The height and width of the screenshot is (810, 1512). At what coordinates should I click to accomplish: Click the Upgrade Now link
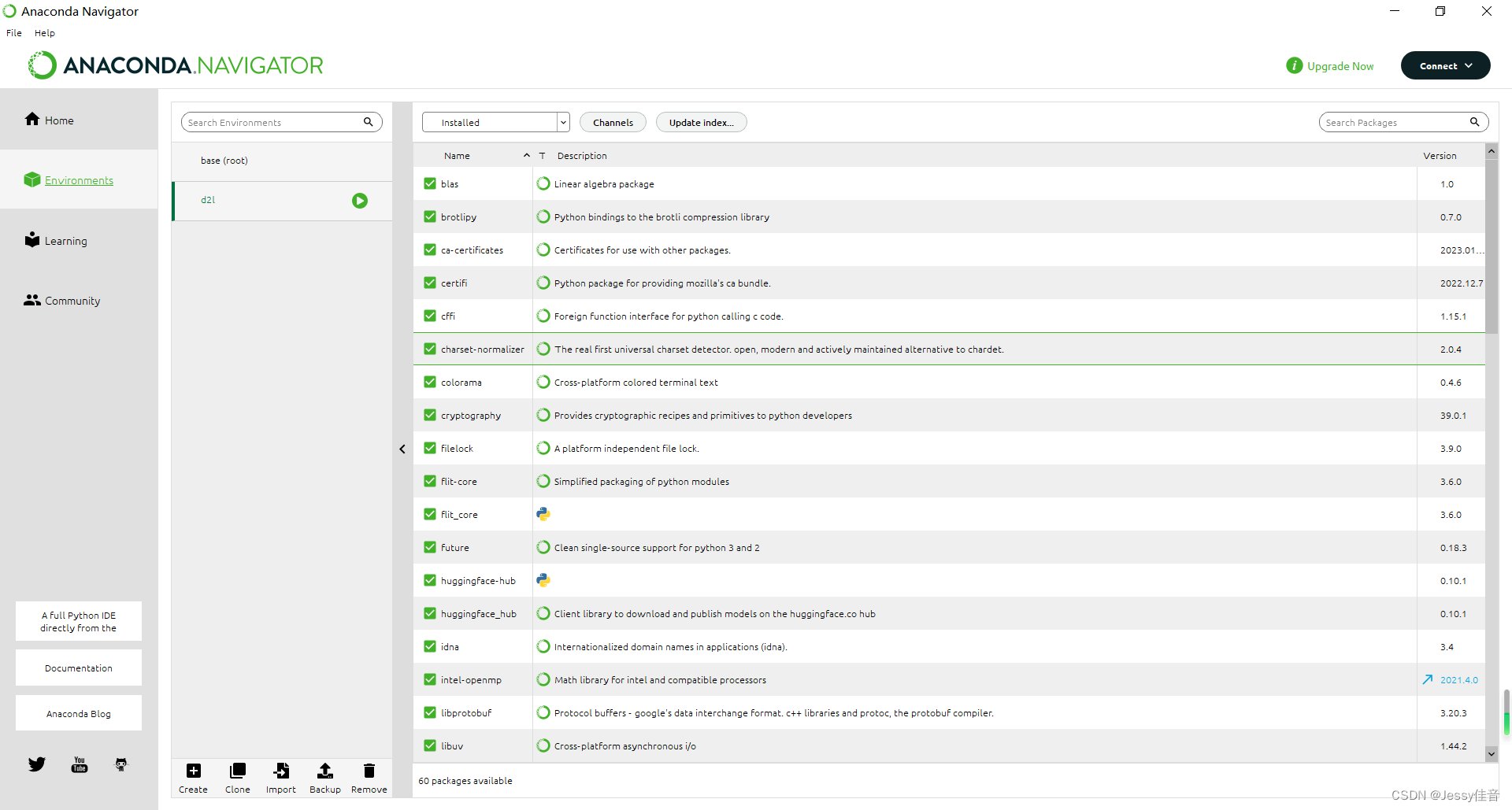pos(1340,66)
